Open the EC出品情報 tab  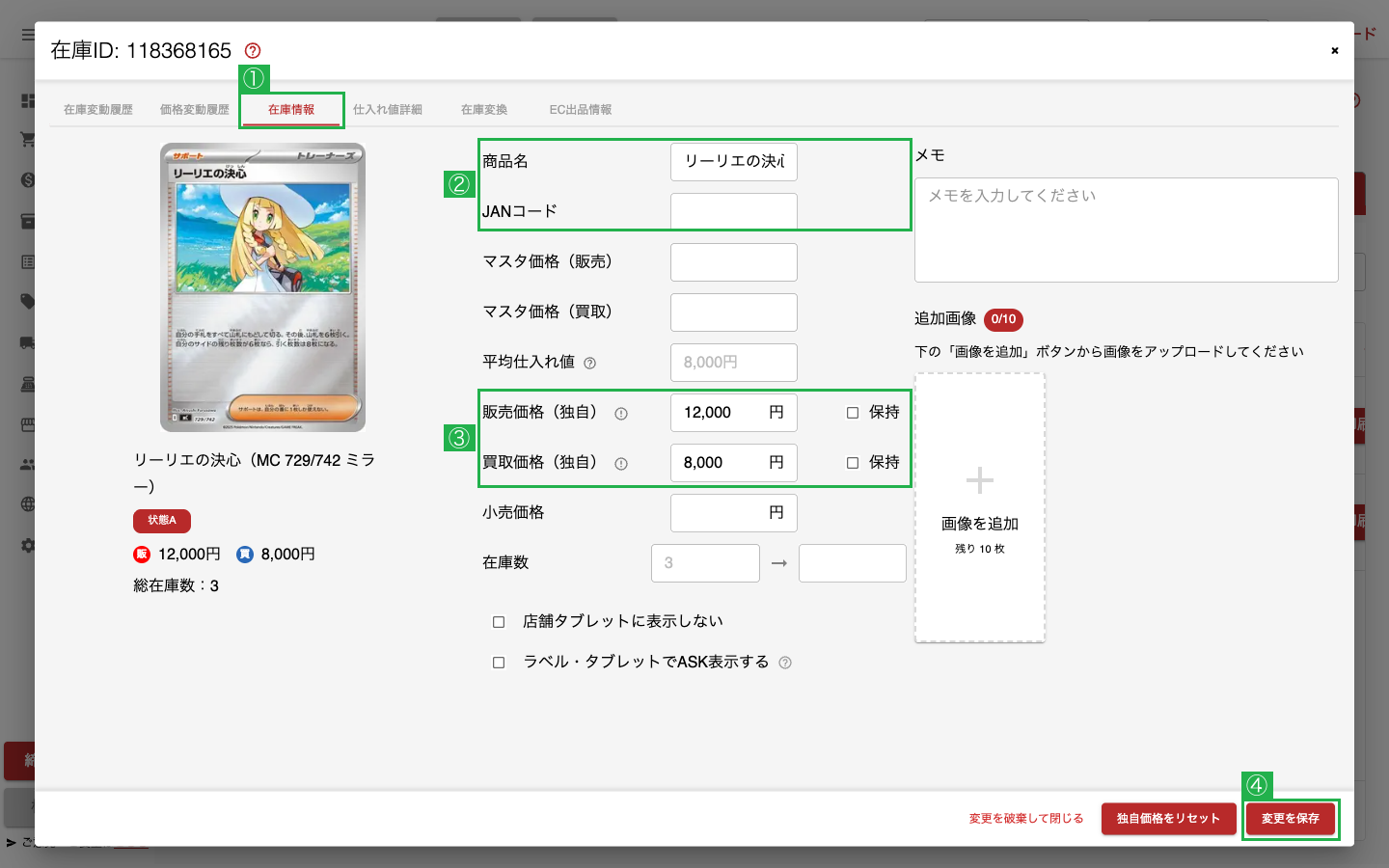[x=581, y=110]
